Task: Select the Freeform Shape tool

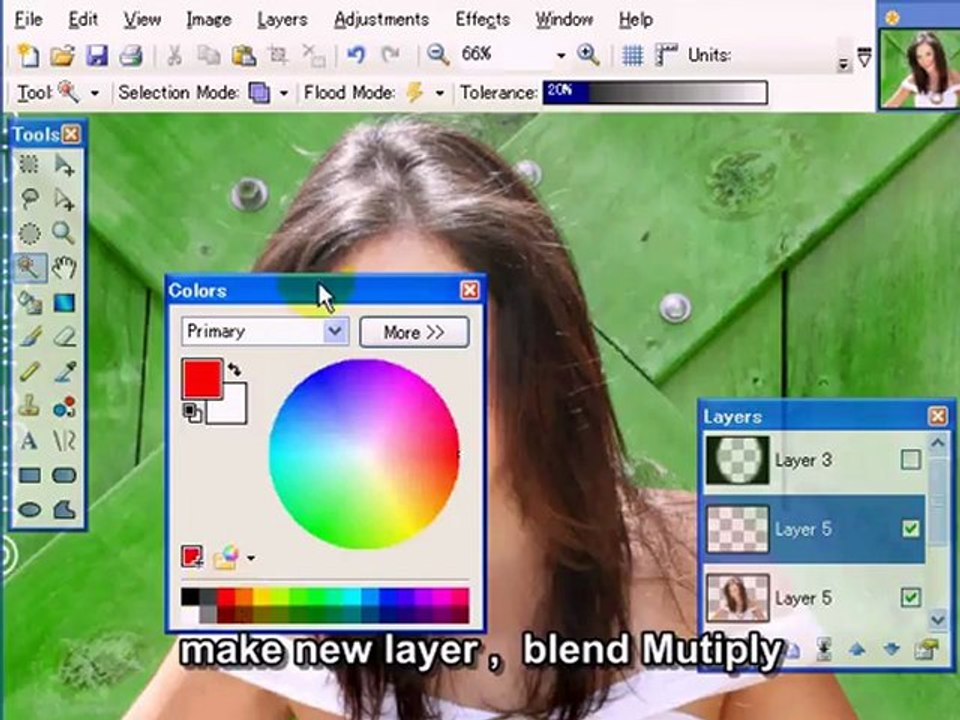Action: (64, 509)
